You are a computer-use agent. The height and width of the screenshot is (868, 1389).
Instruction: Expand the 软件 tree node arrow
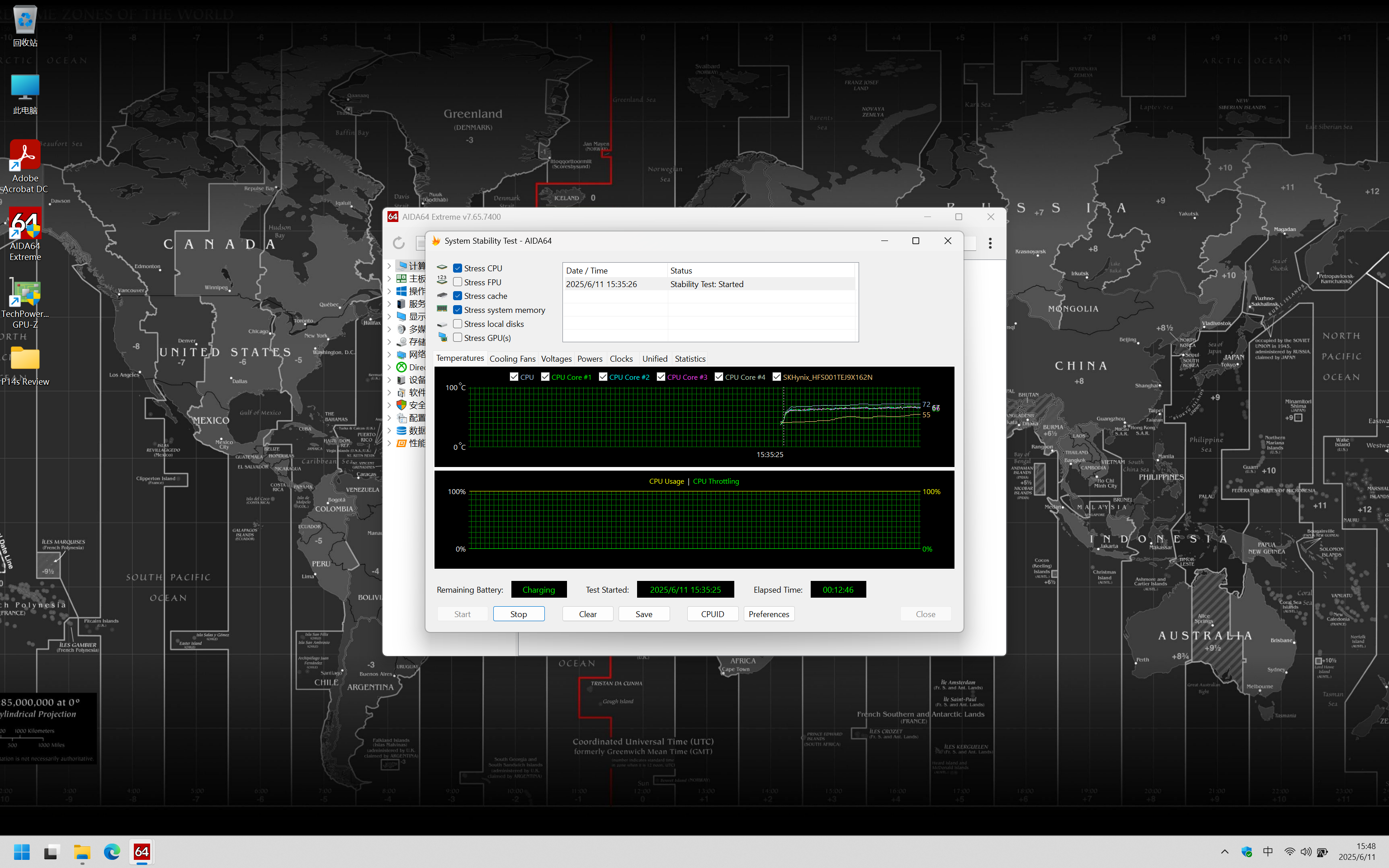click(389, 392)
